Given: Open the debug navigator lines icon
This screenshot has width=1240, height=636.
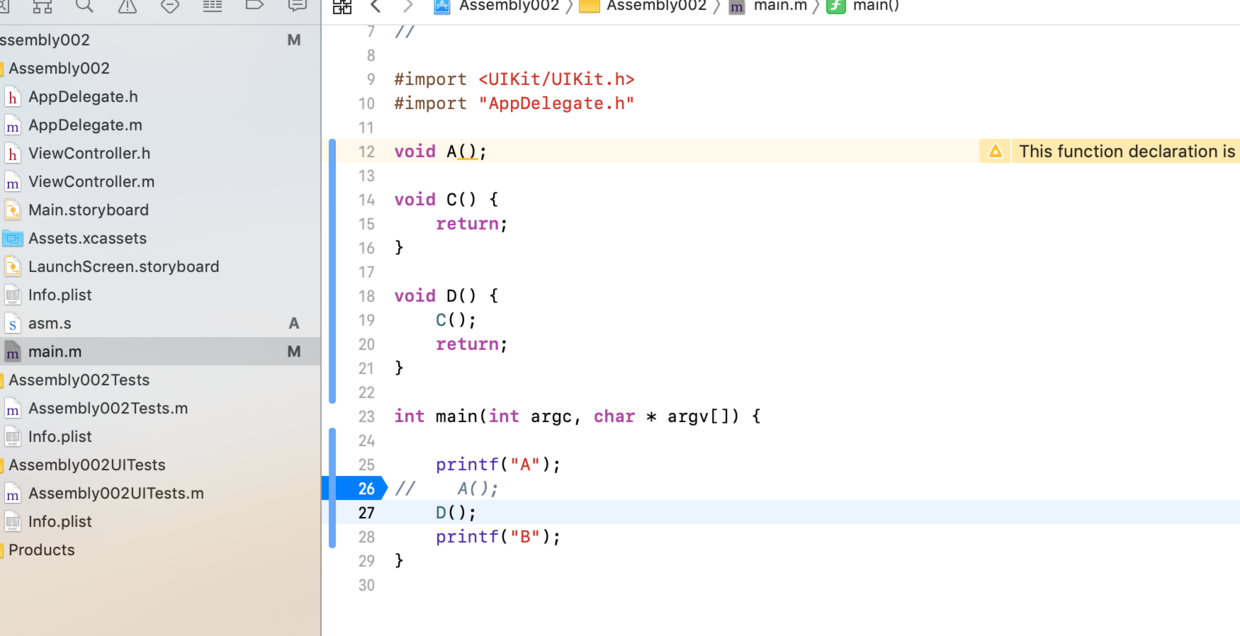Looking at the screenshot, I should [x=212, y=6].
